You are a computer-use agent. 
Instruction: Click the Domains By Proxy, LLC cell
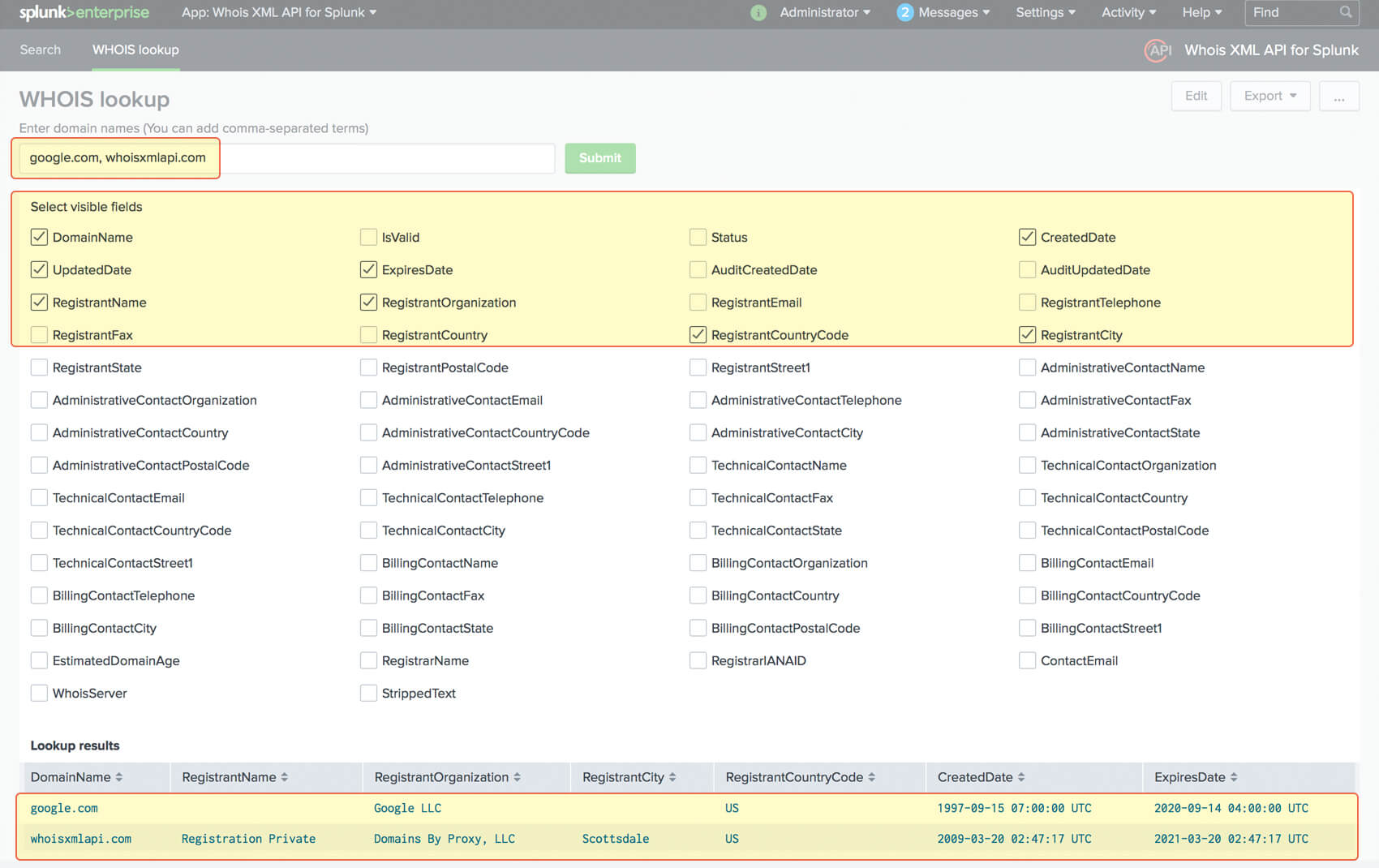pos(445,839)
